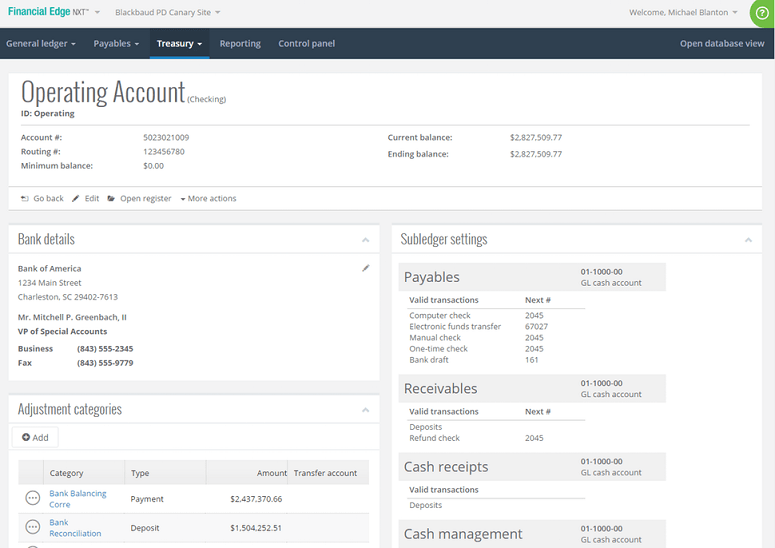Click Open register in the action bar
Image resolution: width=775 pixels, height=548 pixels.
tap(139, 198)
